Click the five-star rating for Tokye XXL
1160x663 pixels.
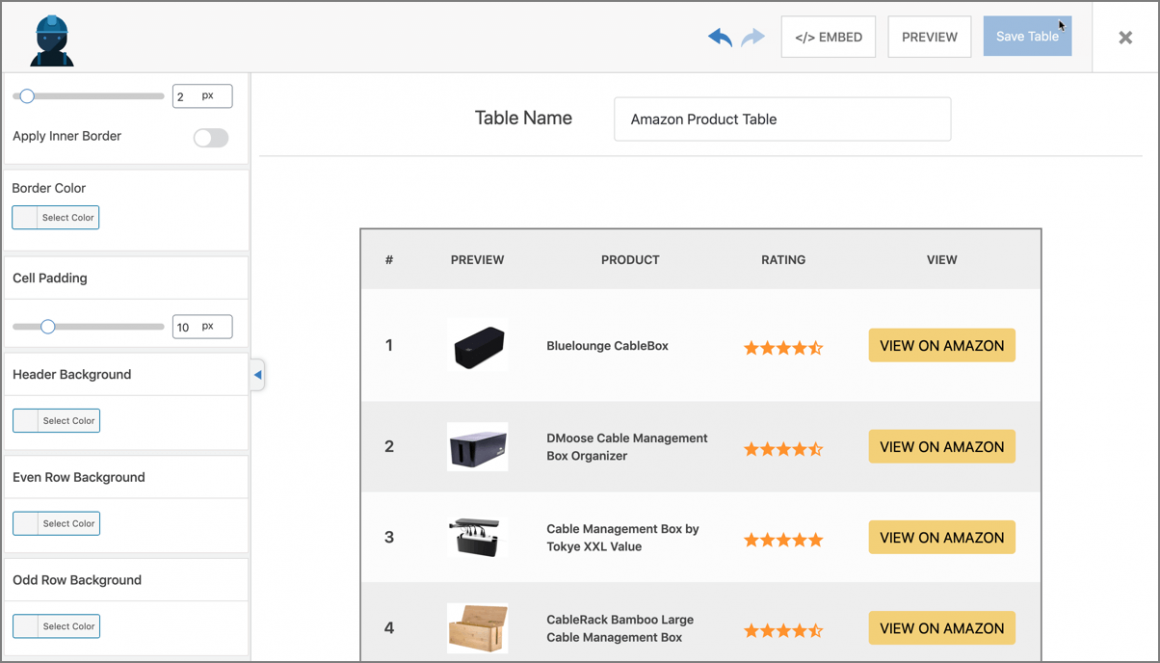[x=783, y=540]
